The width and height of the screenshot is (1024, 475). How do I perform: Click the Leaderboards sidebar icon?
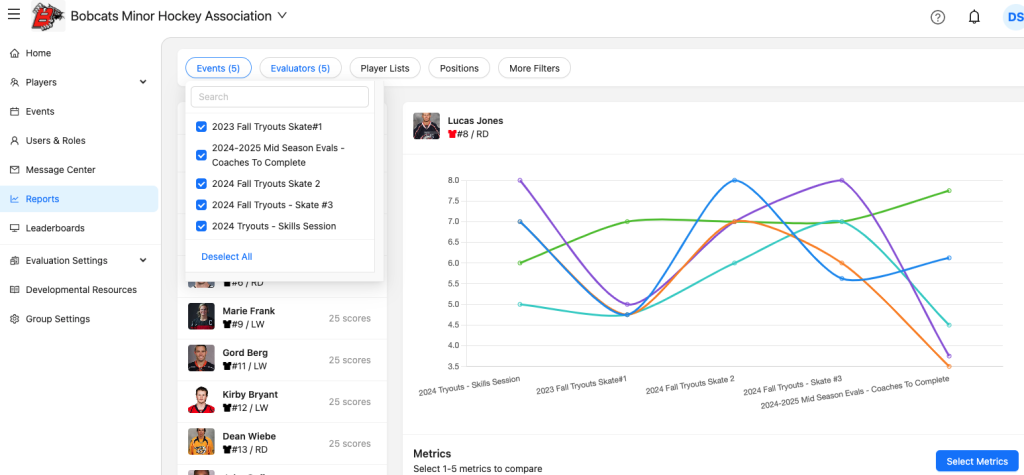[x=15, y=228]
